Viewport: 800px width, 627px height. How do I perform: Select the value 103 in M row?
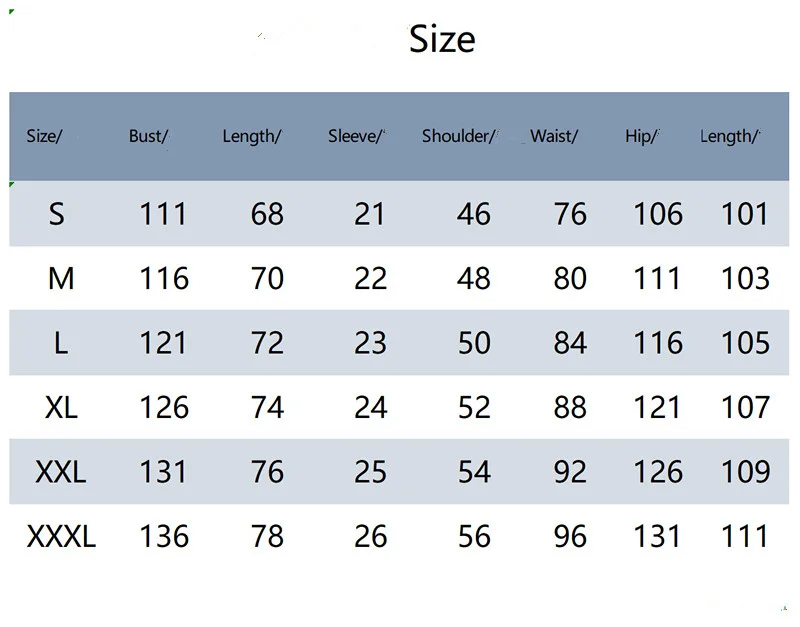745,278
